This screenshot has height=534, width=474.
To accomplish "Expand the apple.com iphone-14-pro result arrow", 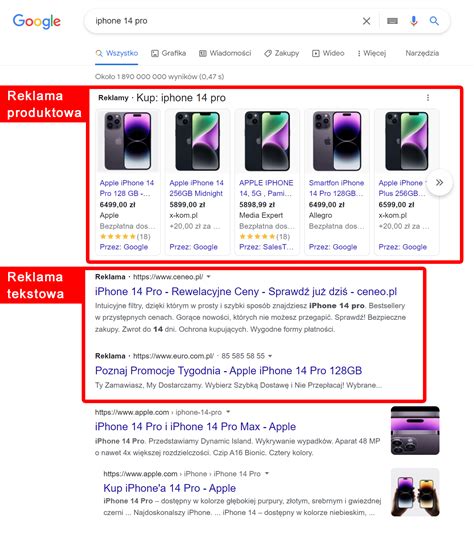I will [x=228, y=412].
